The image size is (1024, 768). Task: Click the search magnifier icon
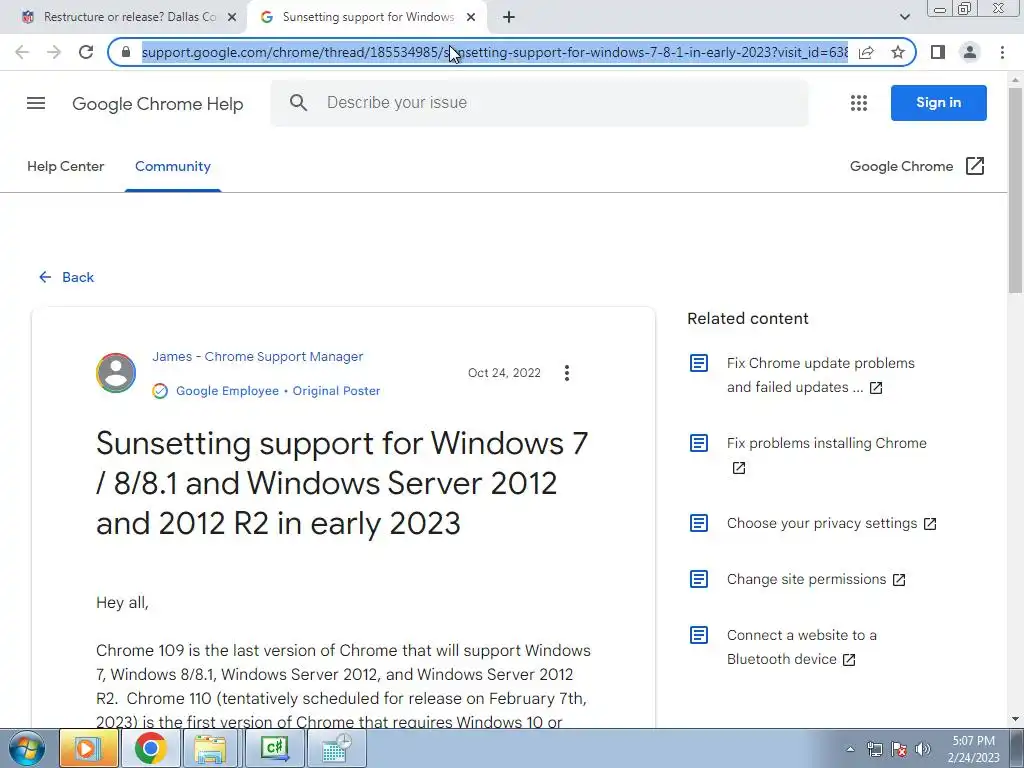click(298, 103)
